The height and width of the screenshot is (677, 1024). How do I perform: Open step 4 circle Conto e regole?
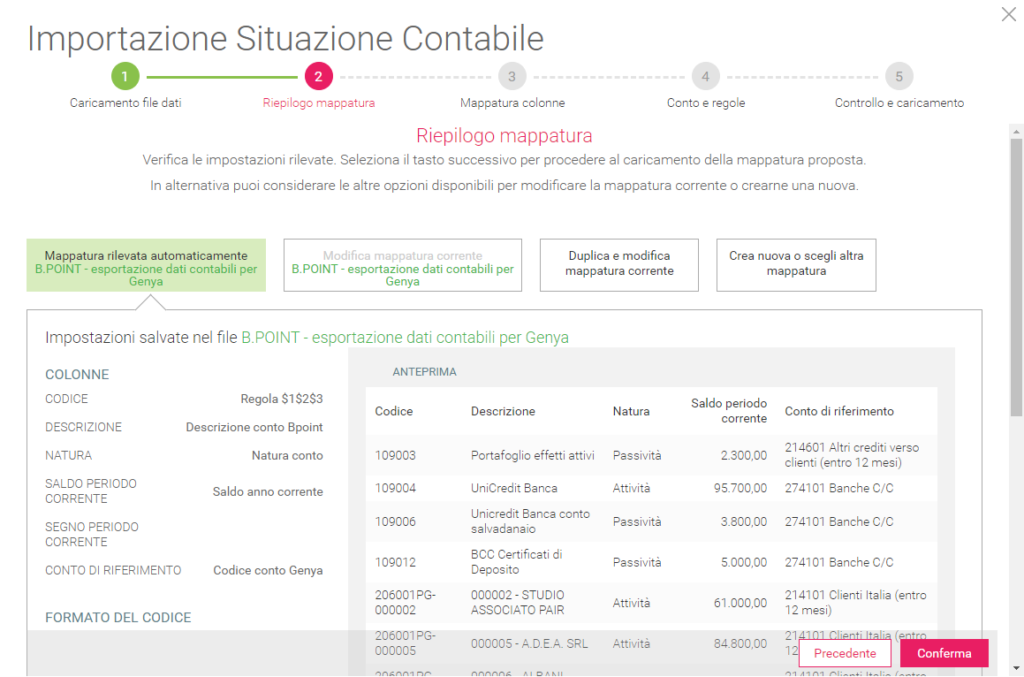(x=705, y=76)
